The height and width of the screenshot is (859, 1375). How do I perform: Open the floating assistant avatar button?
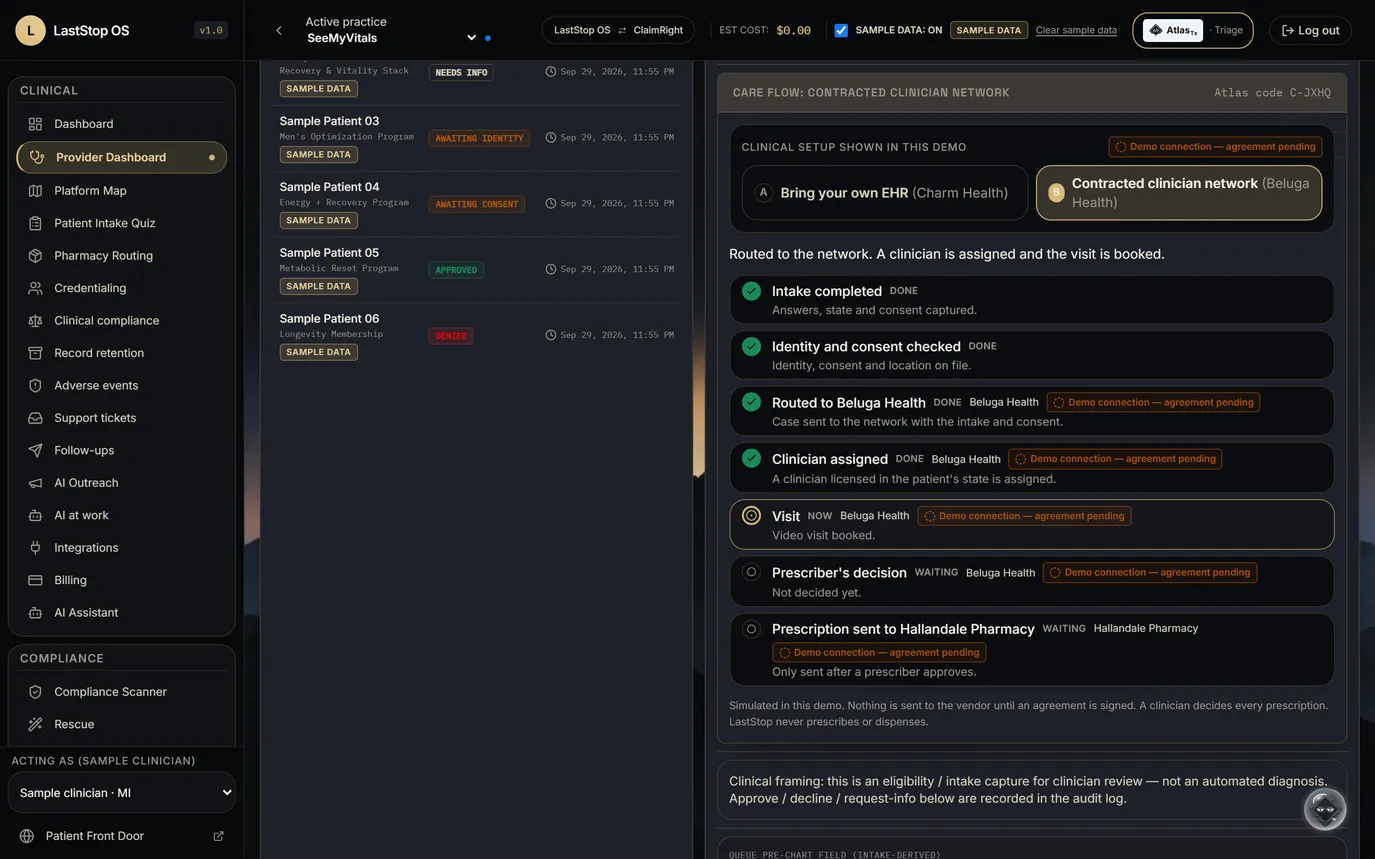1325,809
